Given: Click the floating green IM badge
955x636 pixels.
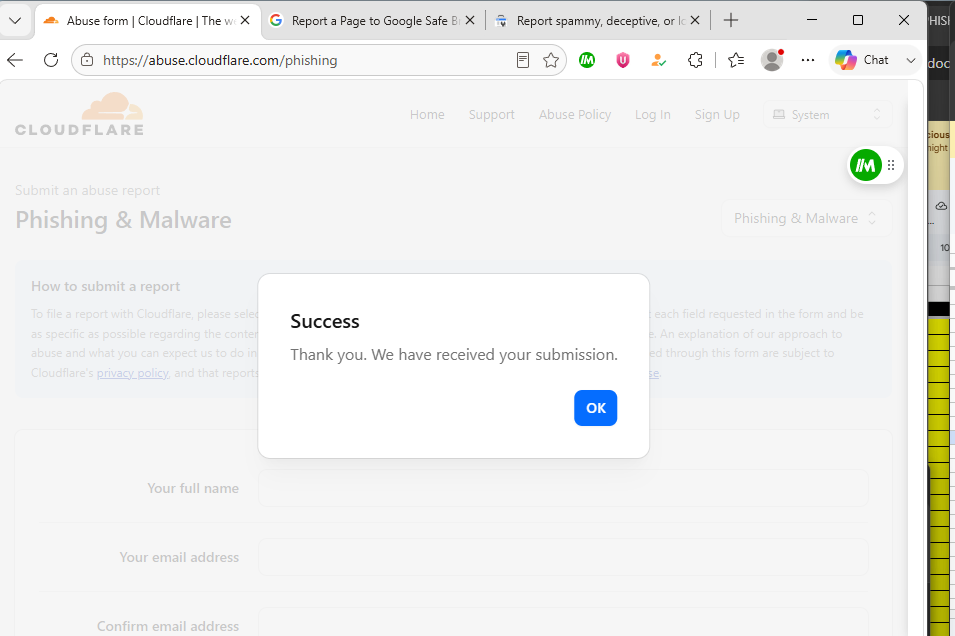Looking at the screenshot, I should 865,165.
